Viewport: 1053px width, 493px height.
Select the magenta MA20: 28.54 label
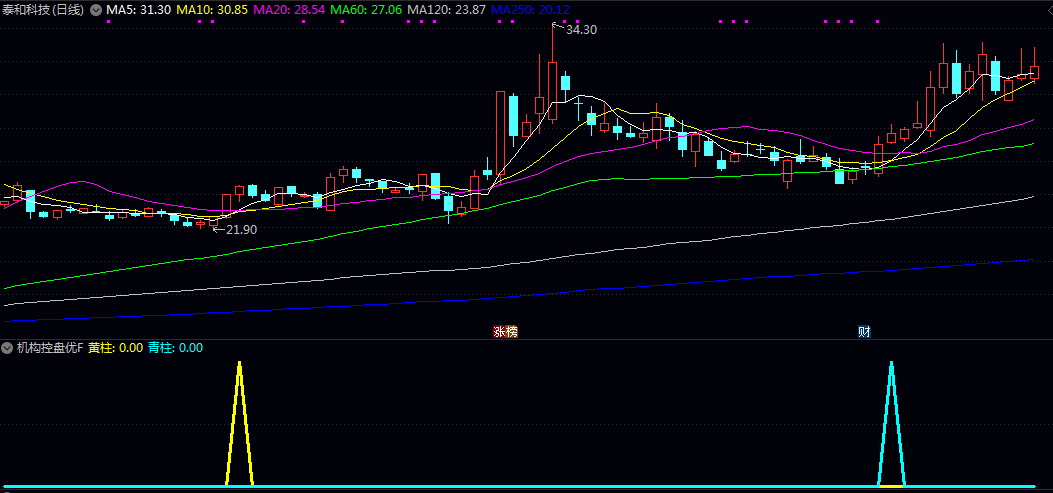[288, 9]
